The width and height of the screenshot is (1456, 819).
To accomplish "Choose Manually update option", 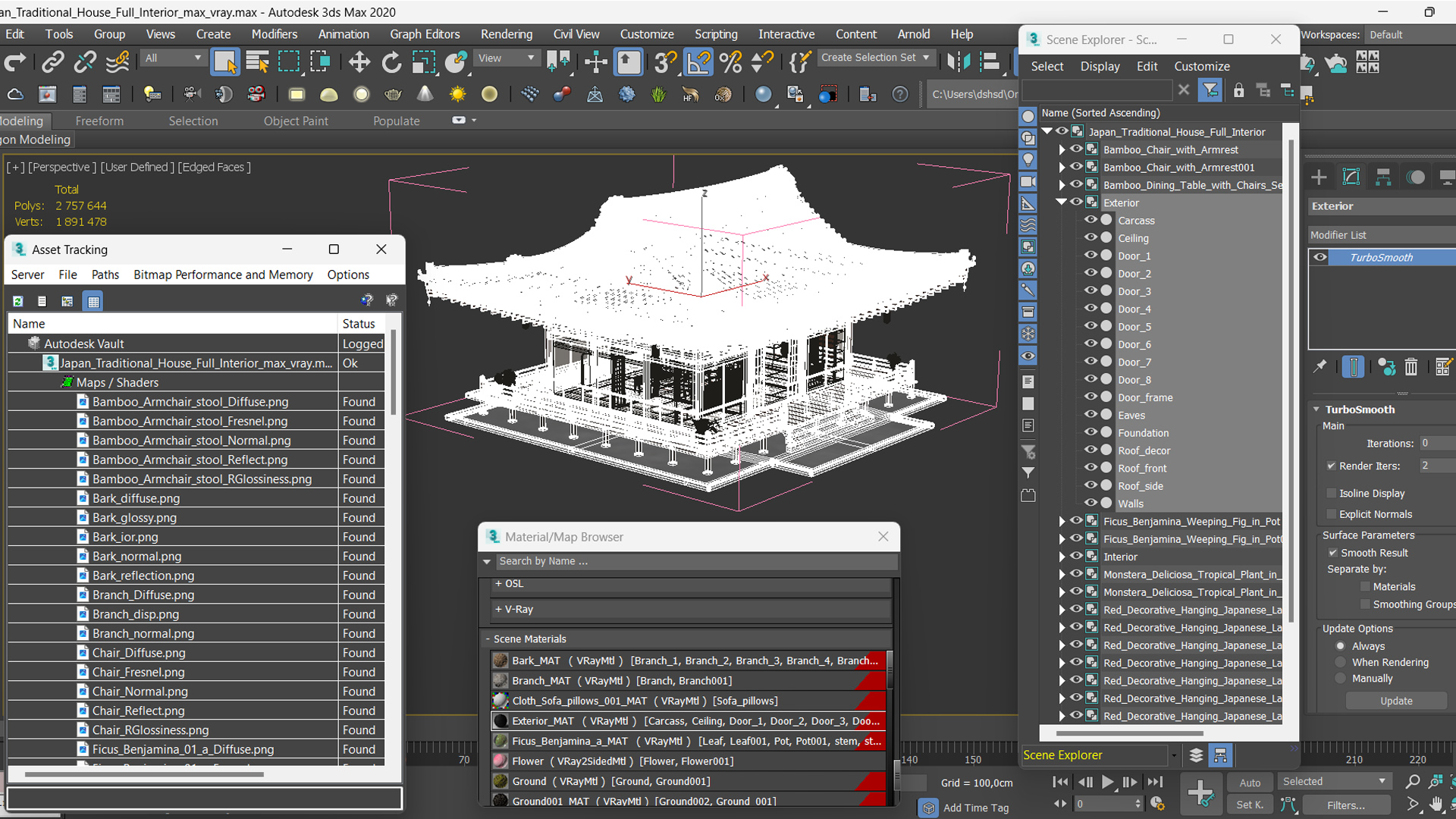I will coord(1340,679).
